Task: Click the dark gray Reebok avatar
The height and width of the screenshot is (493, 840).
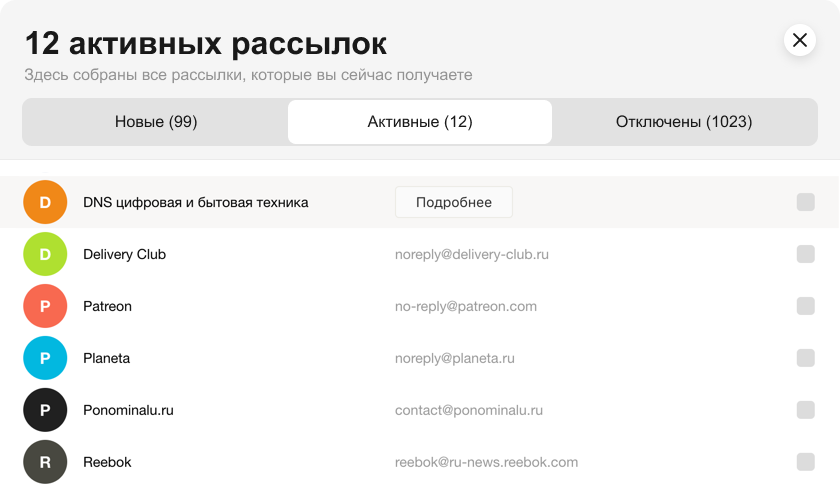Action: click(x=45, y=462)
